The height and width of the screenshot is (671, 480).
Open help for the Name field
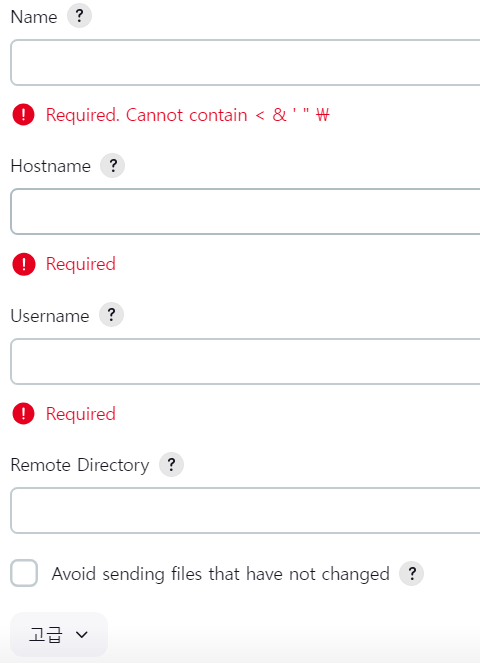(x=79, y=16)
